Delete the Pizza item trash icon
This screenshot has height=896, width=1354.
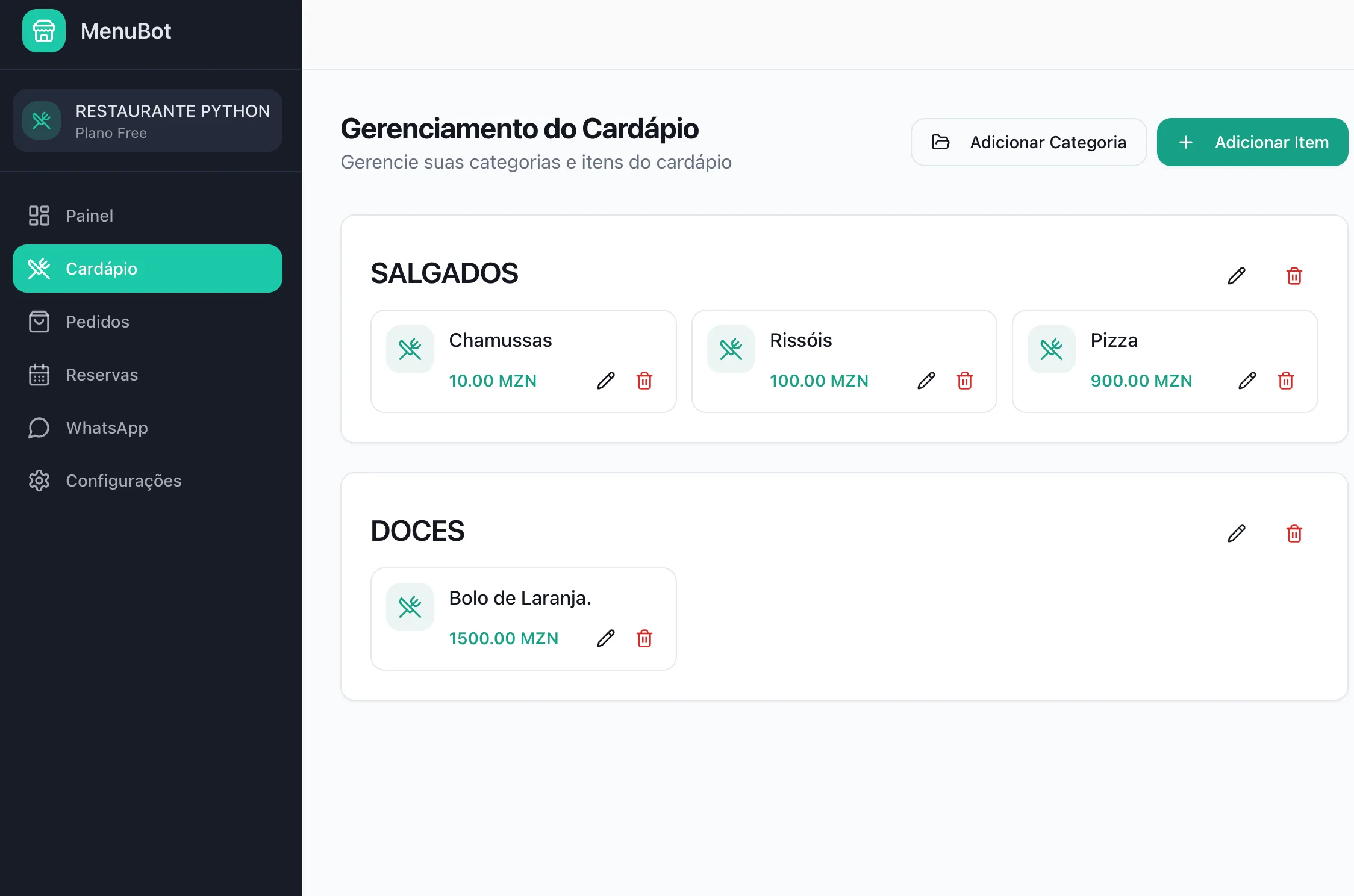1286,381
